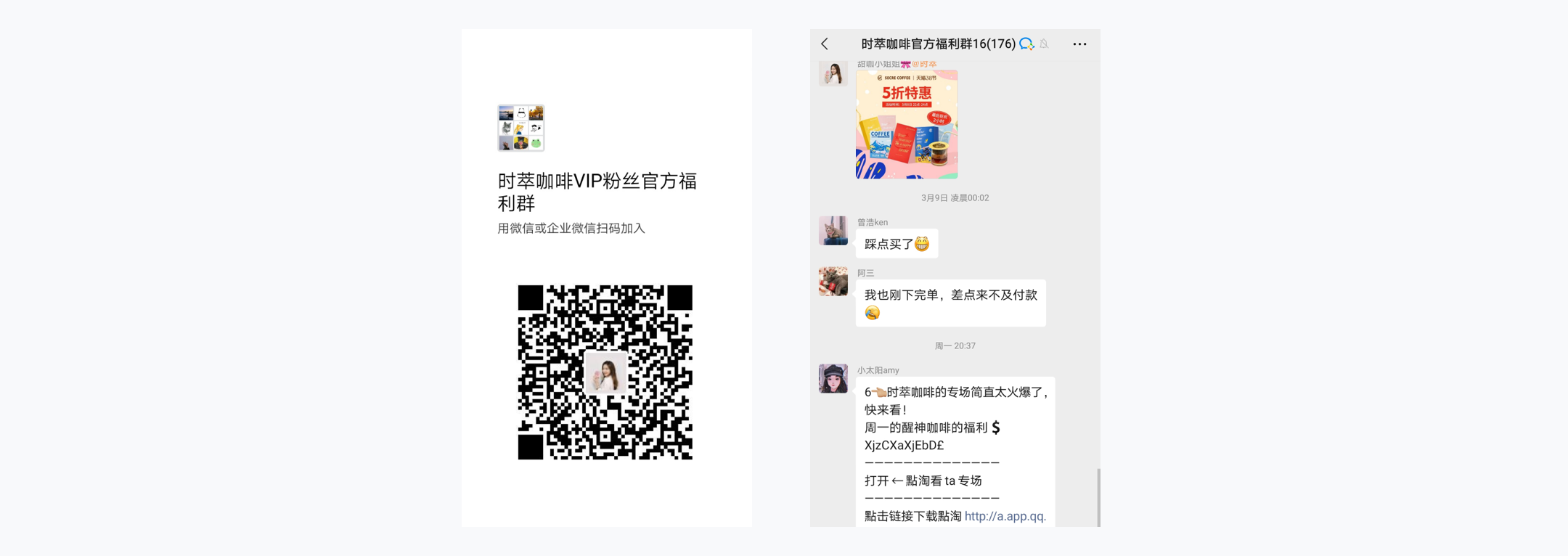
Task: Tap 小太阳amy's avatar
Action: coord(833,378)
